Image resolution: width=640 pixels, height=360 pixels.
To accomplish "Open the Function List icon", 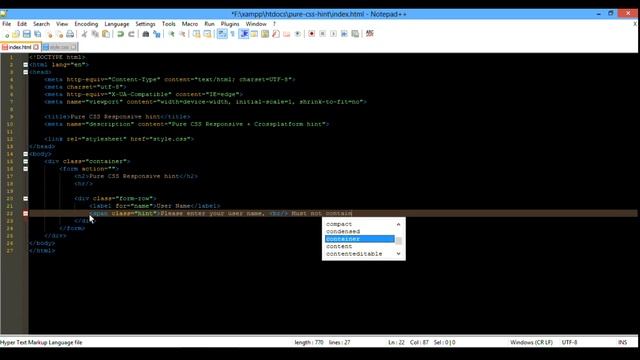I will point(276,34).
